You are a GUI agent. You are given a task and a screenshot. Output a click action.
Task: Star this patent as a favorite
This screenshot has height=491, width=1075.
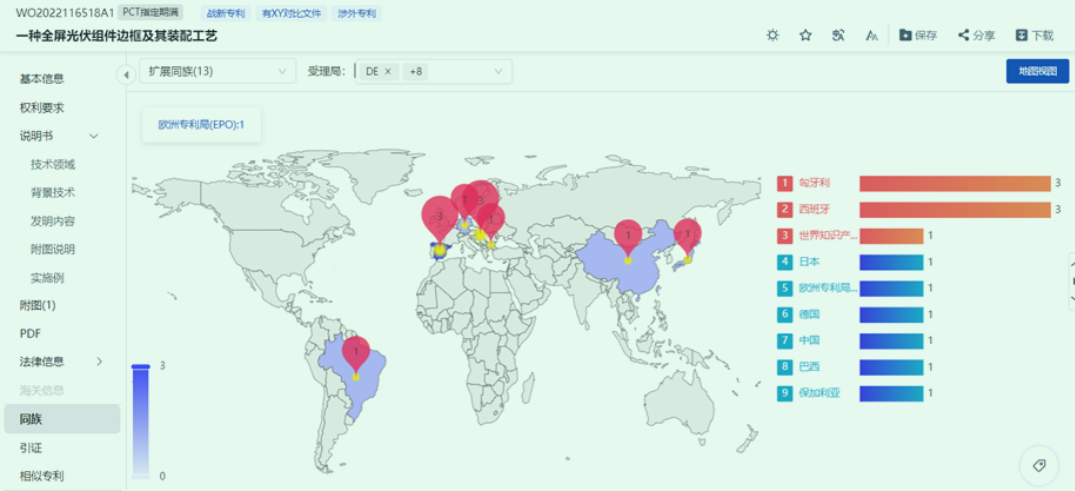click(806, 36)
